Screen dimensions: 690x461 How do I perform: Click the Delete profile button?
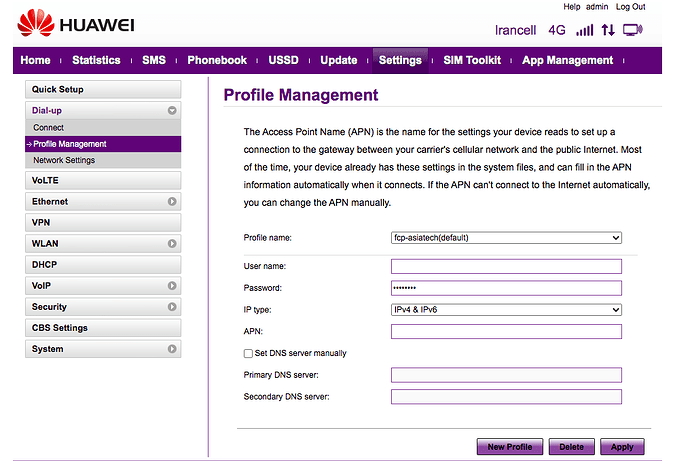coord(571,447)
